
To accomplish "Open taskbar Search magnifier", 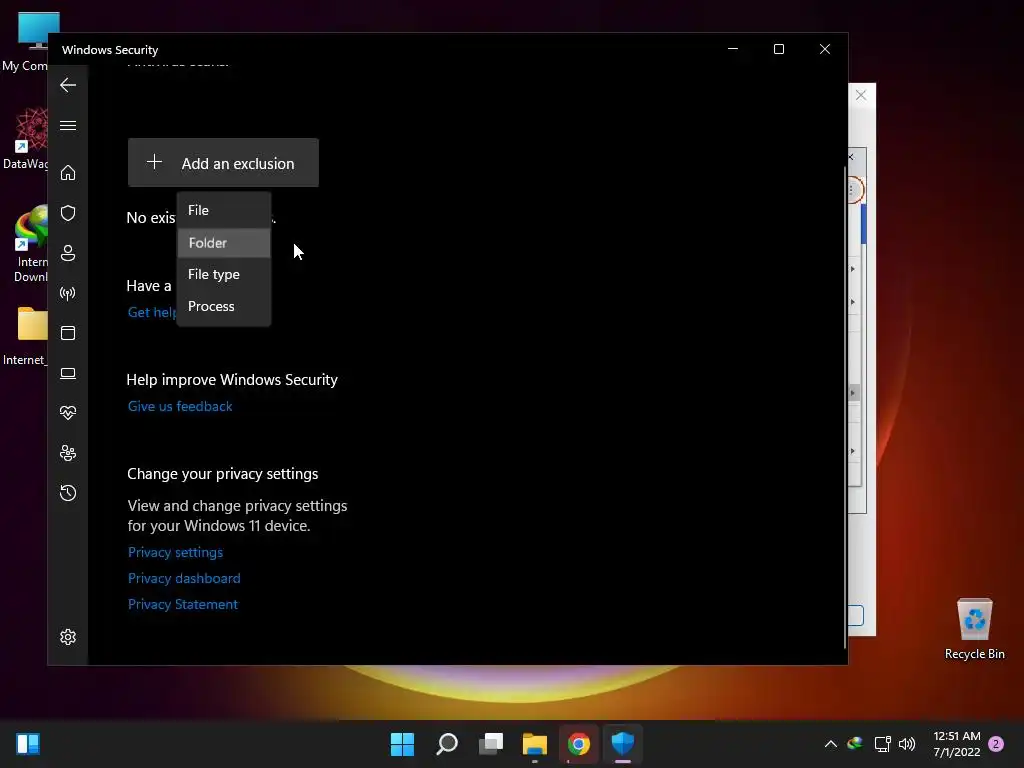I will tap(447, 744).
